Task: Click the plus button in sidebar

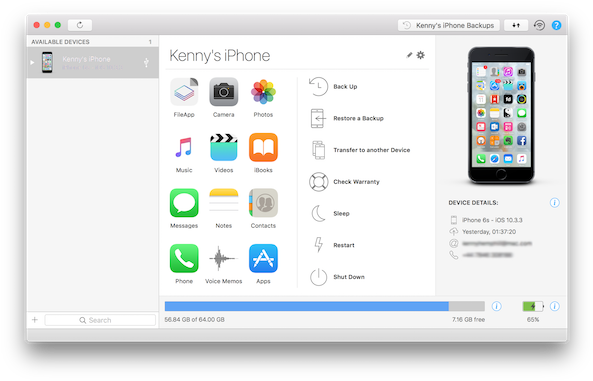Action: coord(35,320)
